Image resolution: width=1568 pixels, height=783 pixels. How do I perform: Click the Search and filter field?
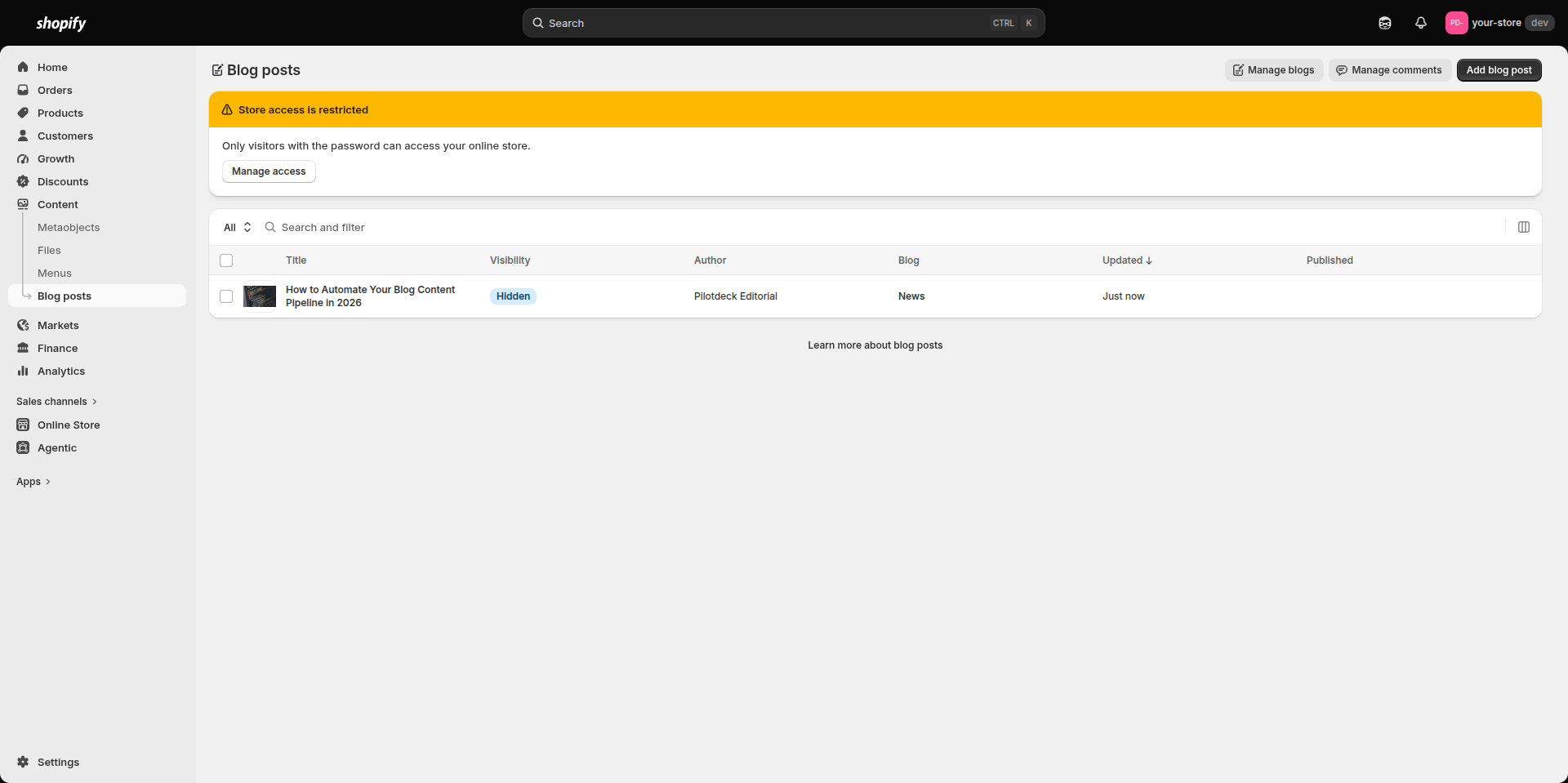[x=882, y=227]
